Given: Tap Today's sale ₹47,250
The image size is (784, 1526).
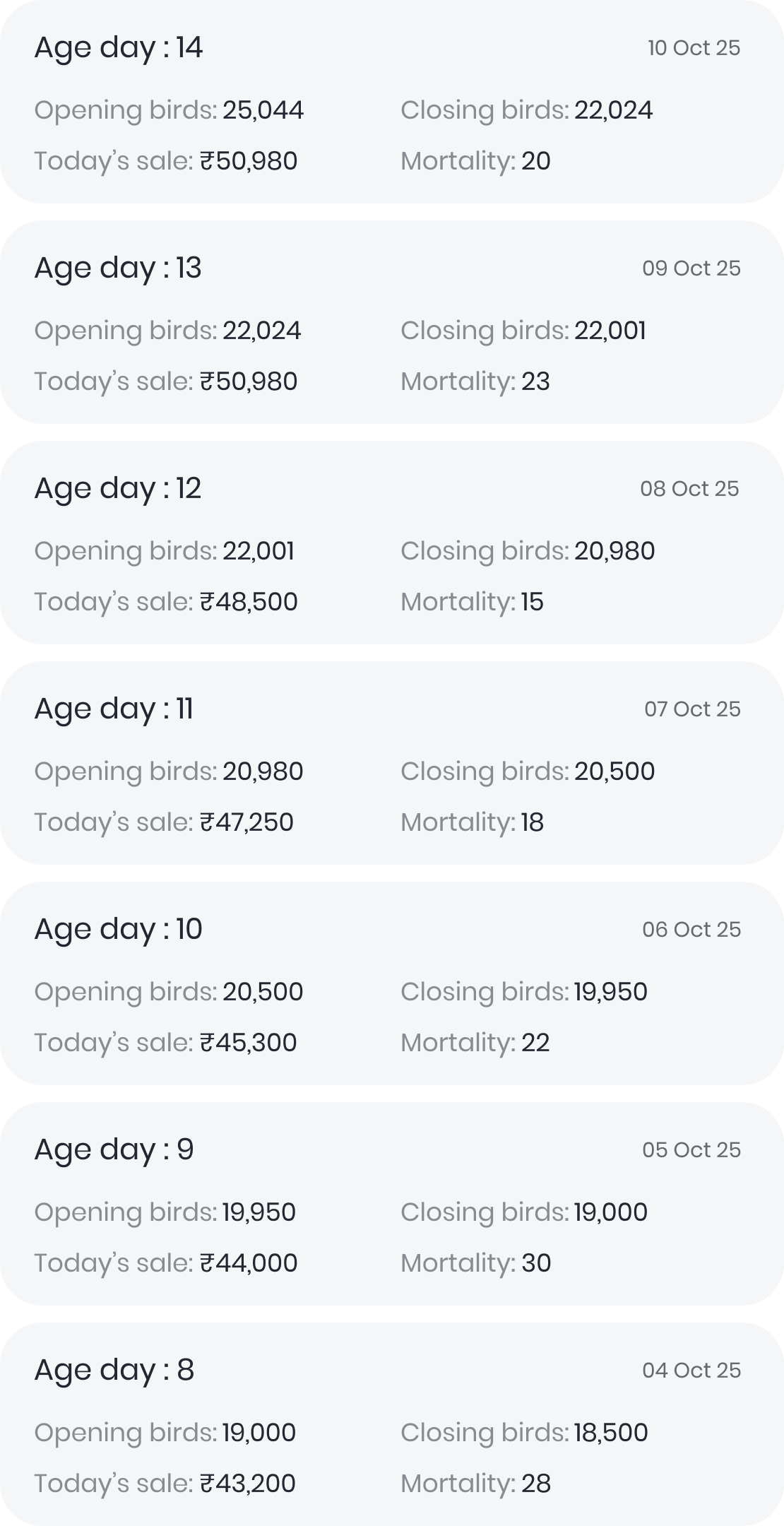Looking at the screenshot, I should tap(247, 822).
